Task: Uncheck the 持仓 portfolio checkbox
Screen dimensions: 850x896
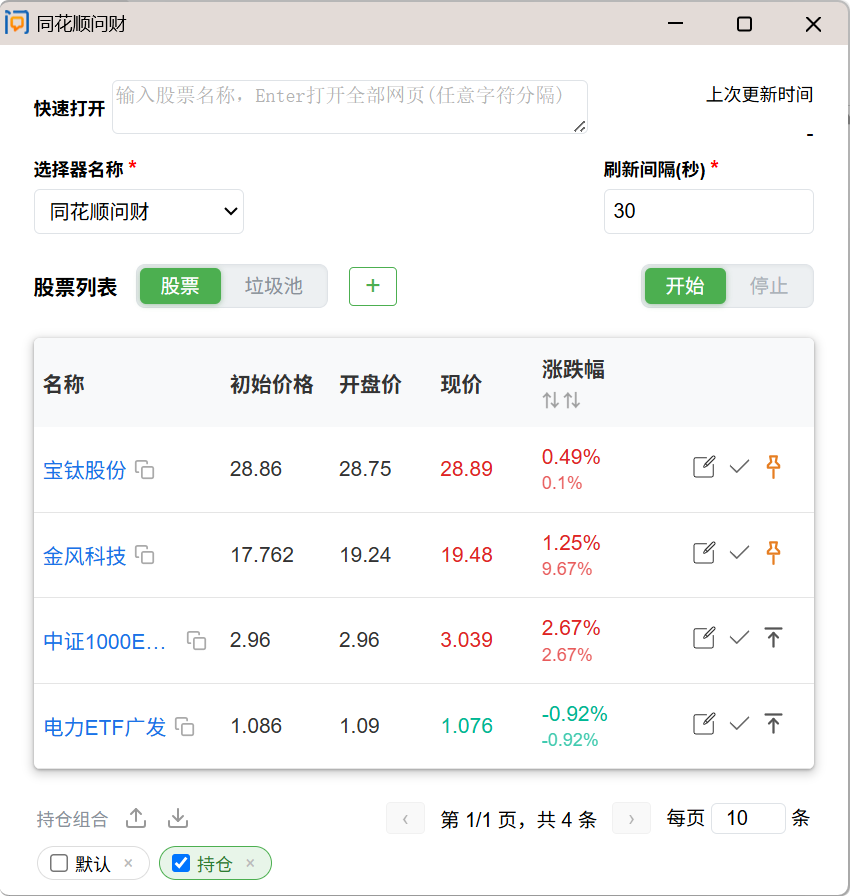Action: tap(181, 863)
